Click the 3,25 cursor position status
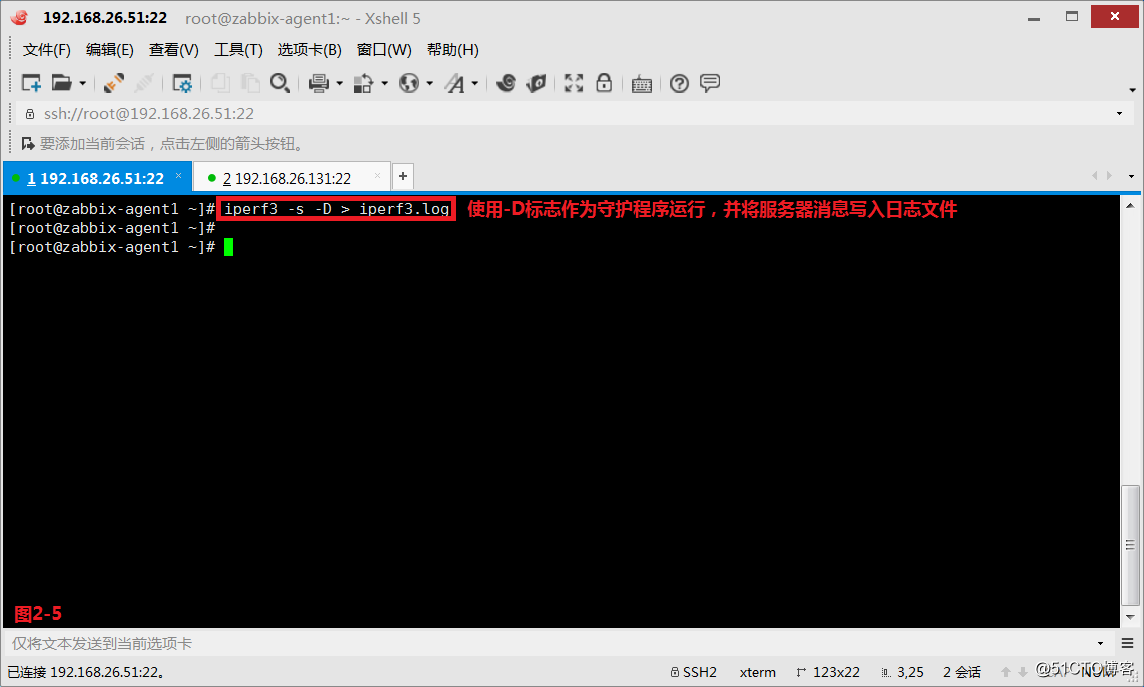Image resolution: width=1144 pixels, height=687 pixels. pyautogui.click(x=903, y=672)
